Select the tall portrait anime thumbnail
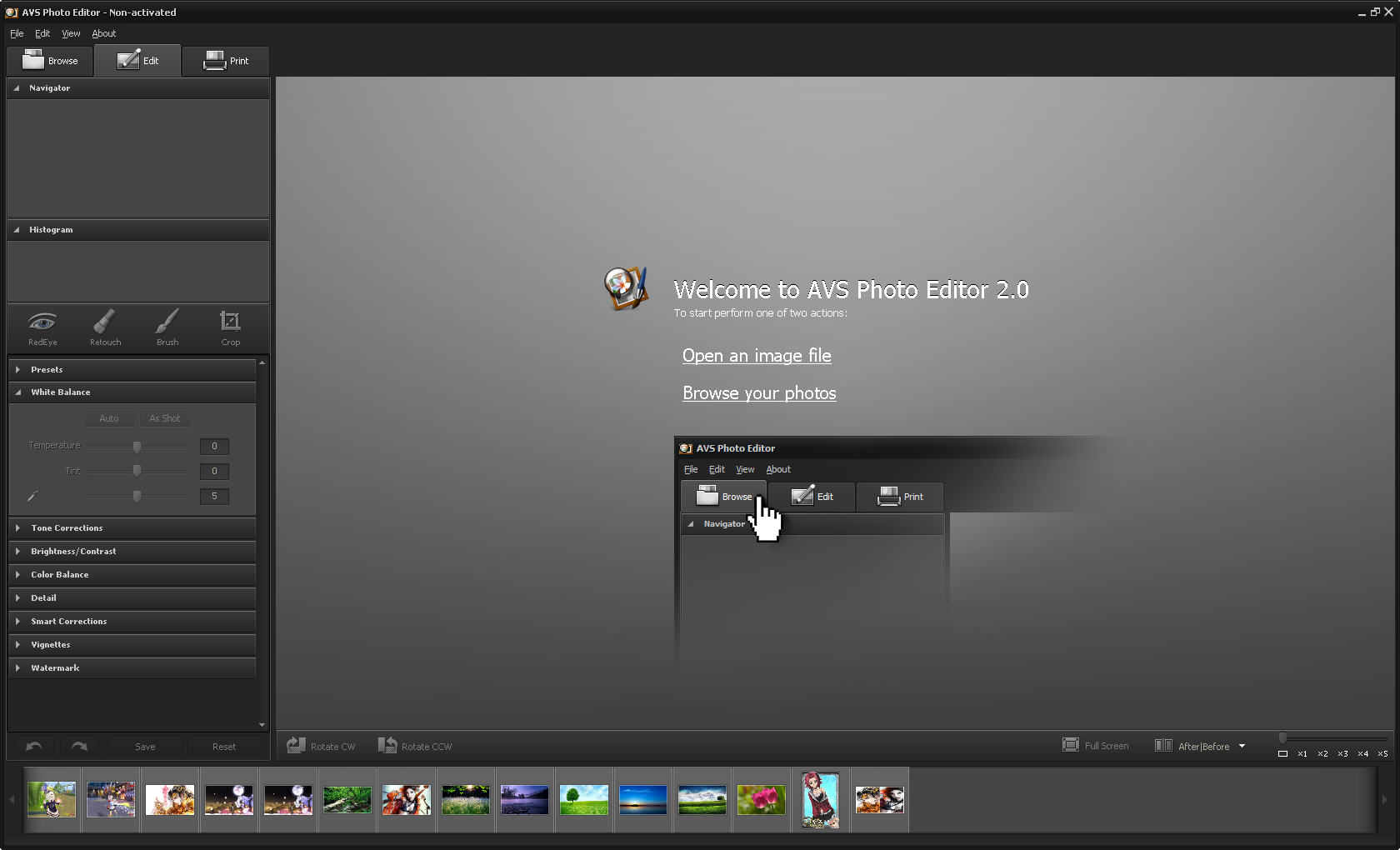 (x=821, y=800)
